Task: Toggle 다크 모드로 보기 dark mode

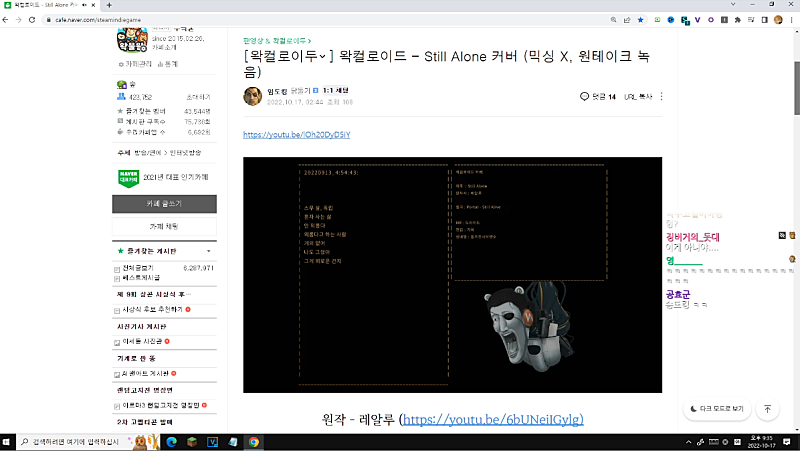Action: [717, 409]
